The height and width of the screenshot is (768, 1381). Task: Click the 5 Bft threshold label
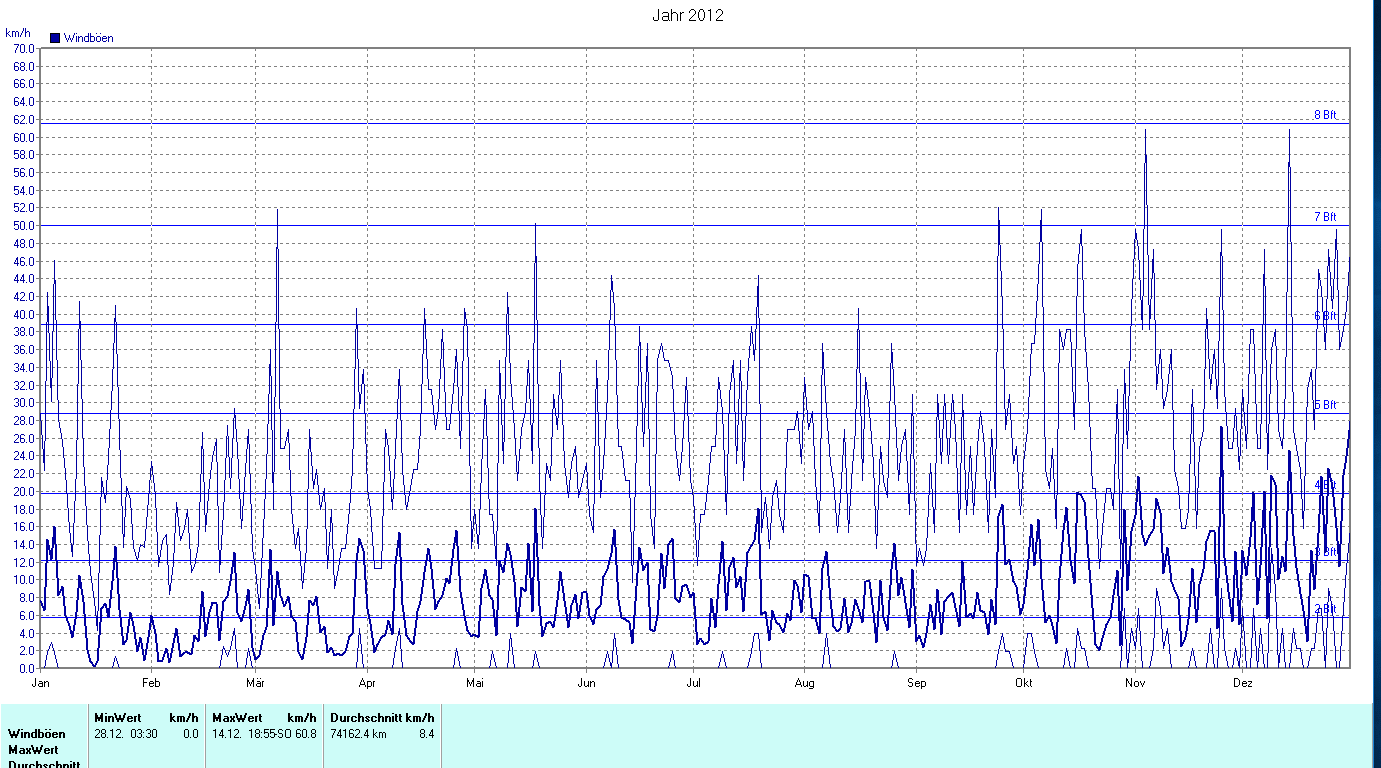[1325, 405]
